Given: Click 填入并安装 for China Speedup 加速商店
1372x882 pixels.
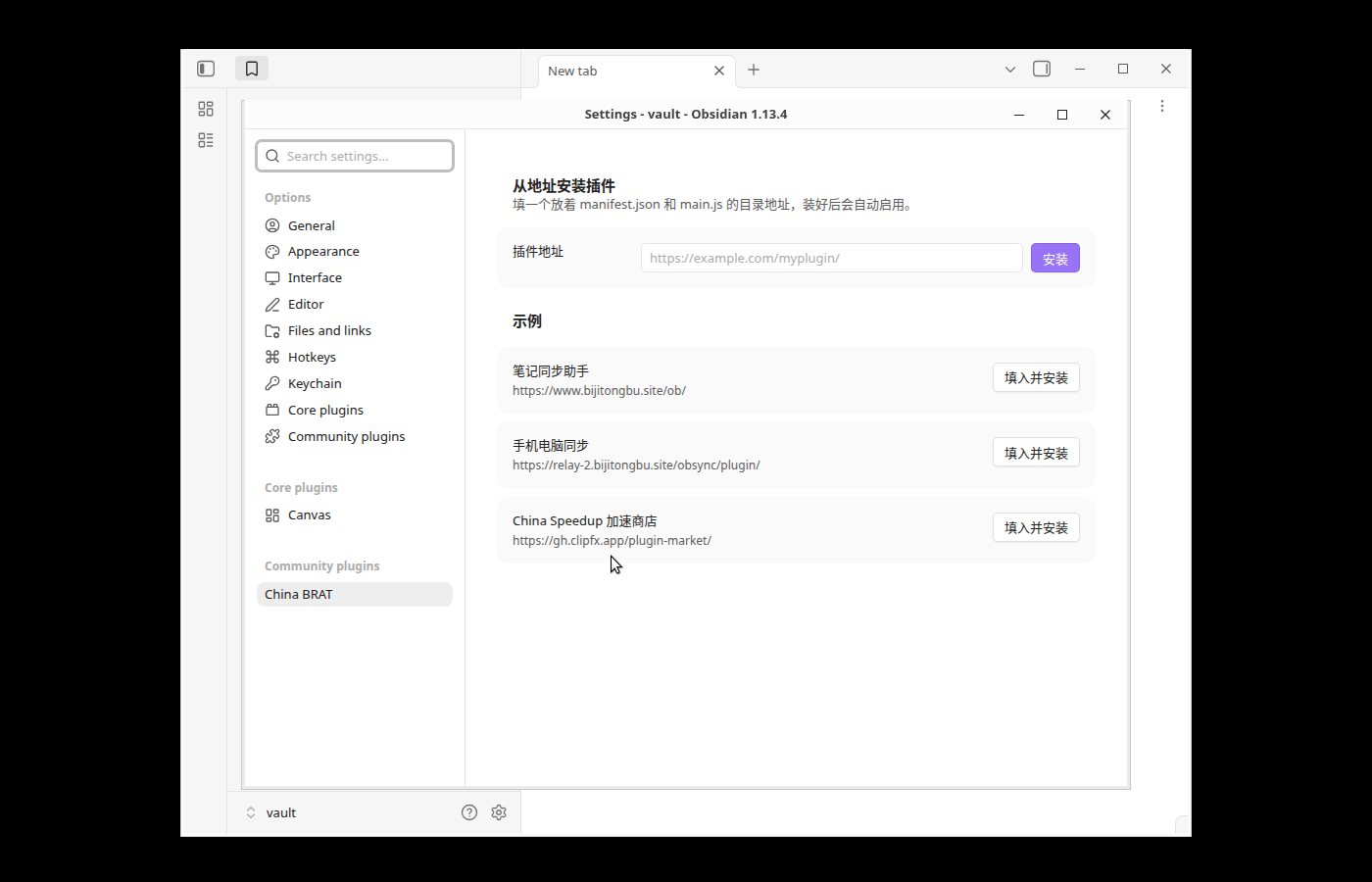Looking at the screenshot, I should 1036,528.
